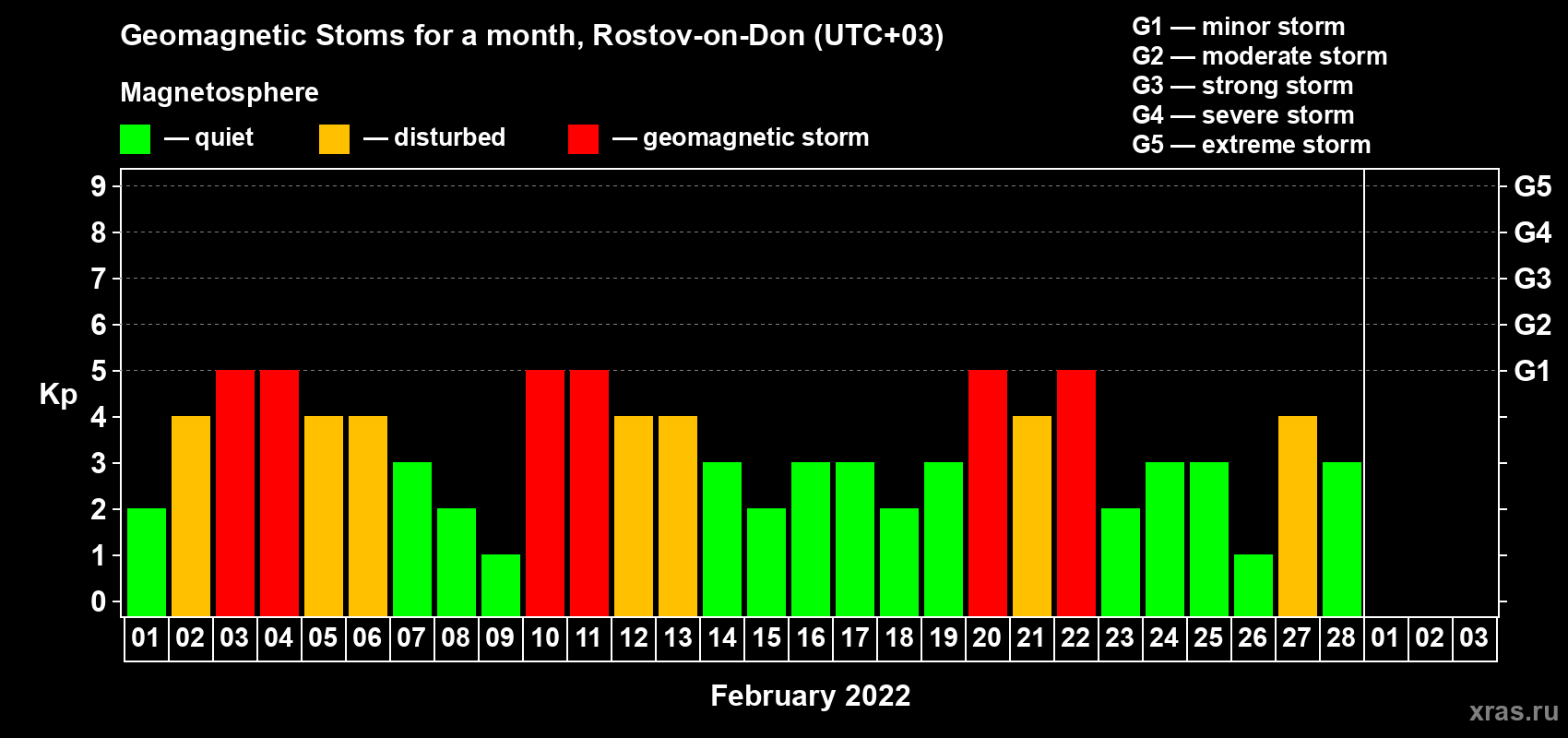The image size is (1568, 738).
Task: Select the green bar for February 01
Action: 147,562
